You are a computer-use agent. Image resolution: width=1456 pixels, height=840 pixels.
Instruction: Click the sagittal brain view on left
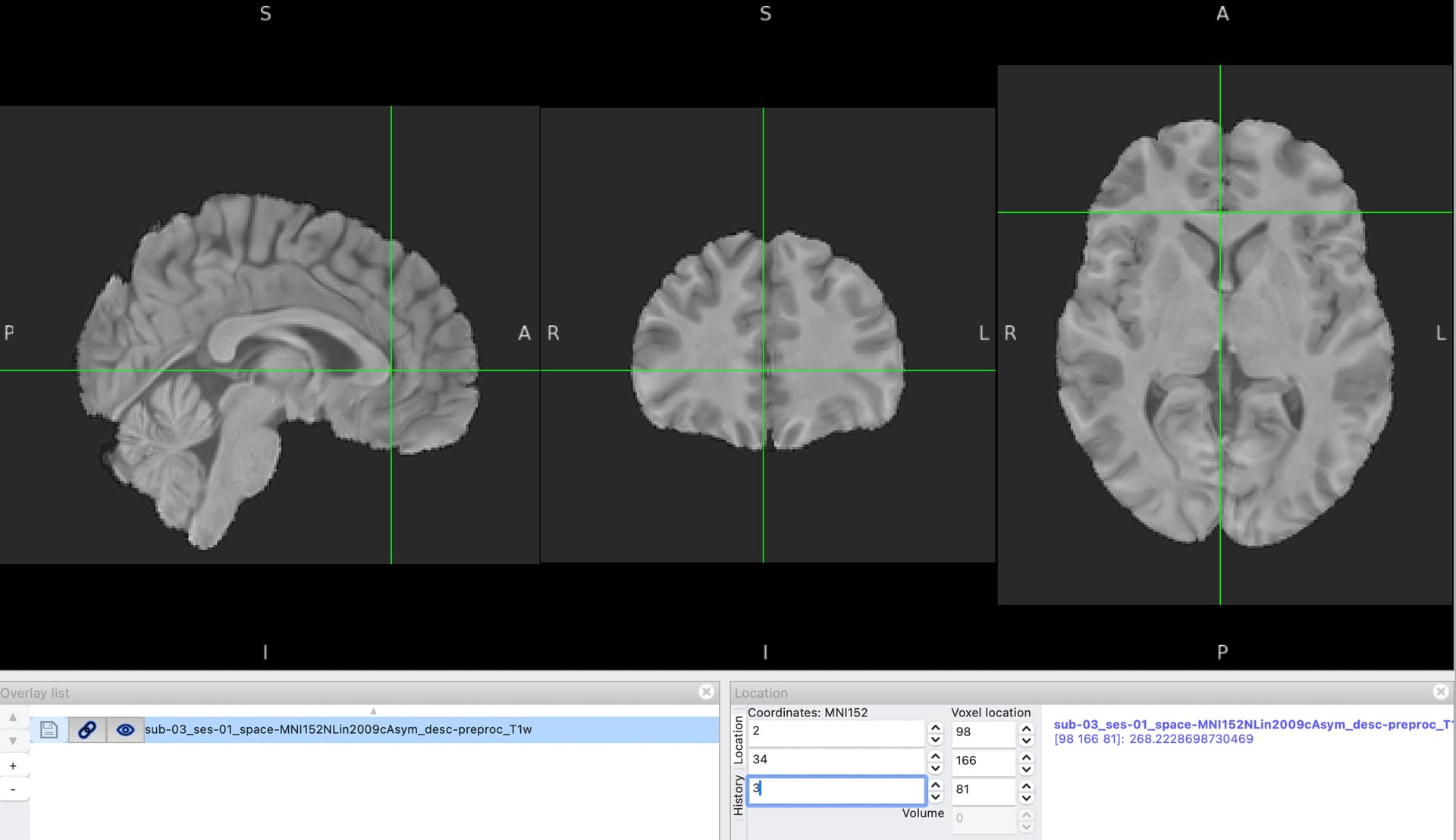pos(269,334)
